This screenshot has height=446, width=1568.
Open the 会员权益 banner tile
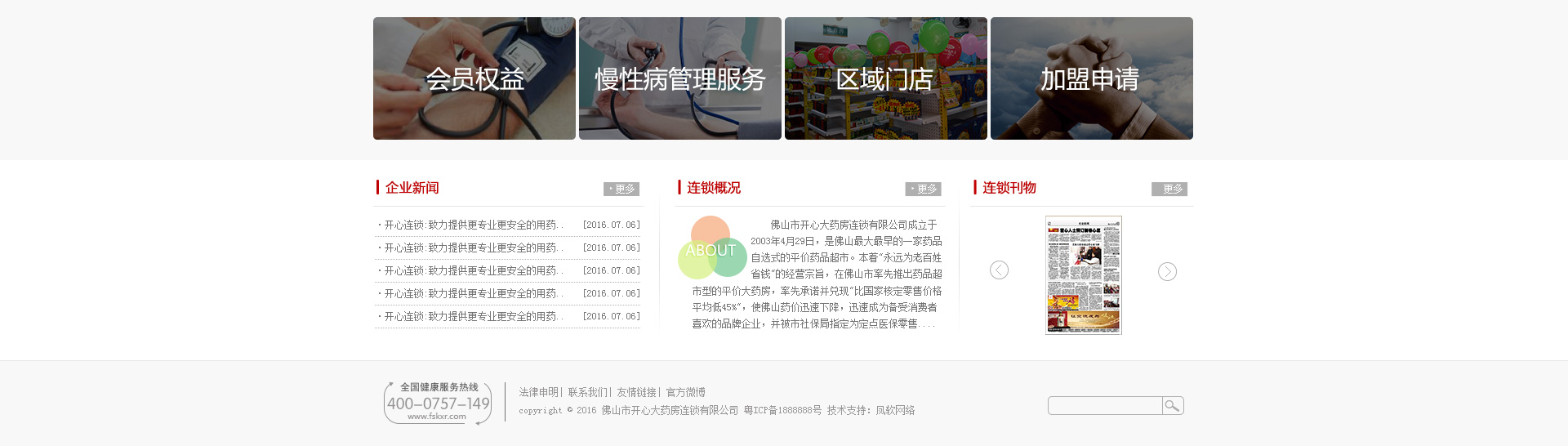(x=474, y=78)
